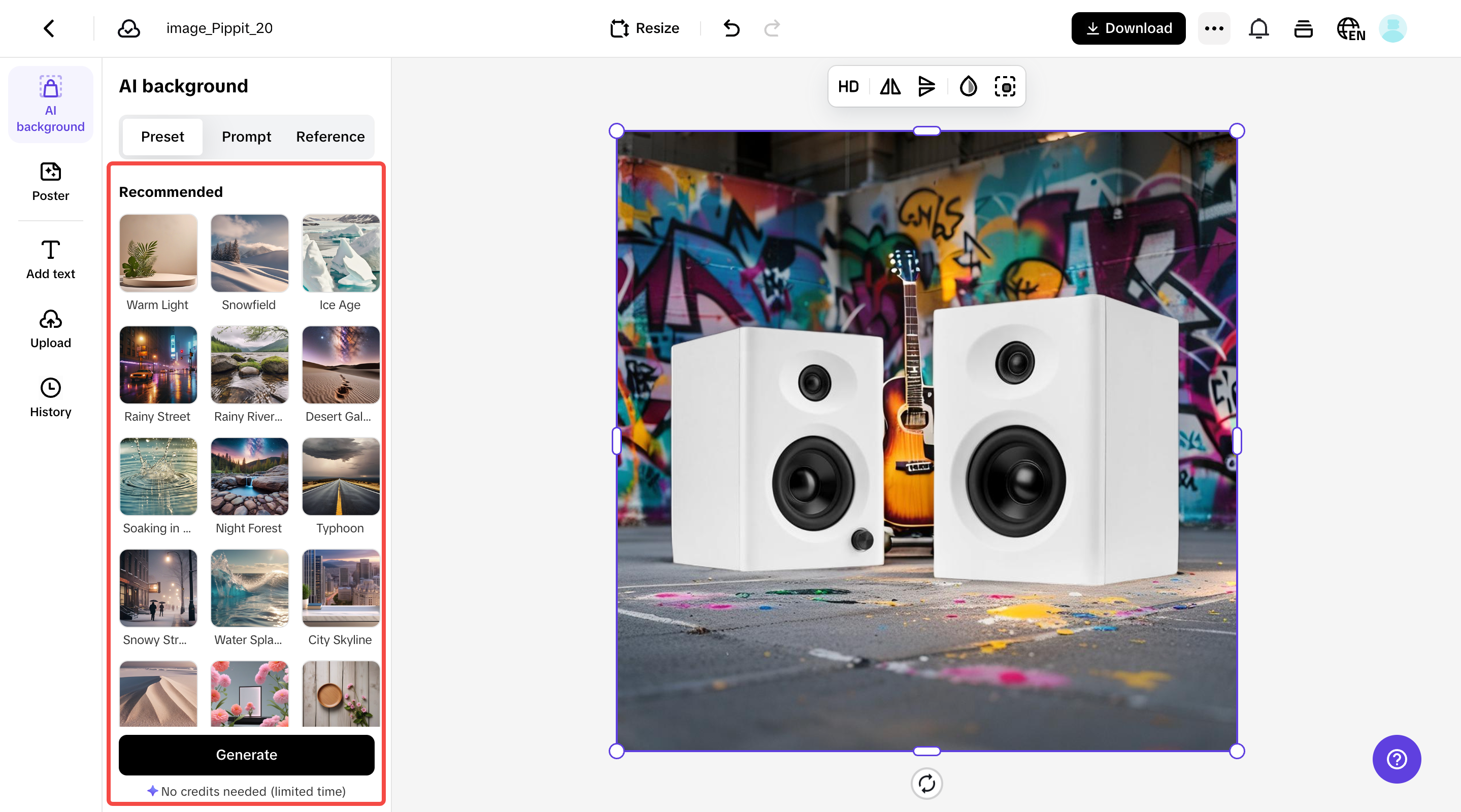Screen dimensions: 1461x812
Task: Open the color adjustment droplet tool
Action: 968,86
